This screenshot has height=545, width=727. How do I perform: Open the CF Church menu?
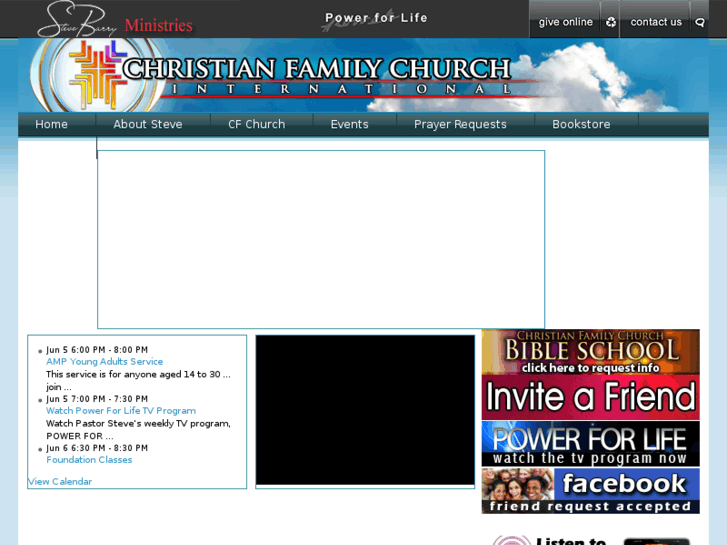click(x=256, y=124)
